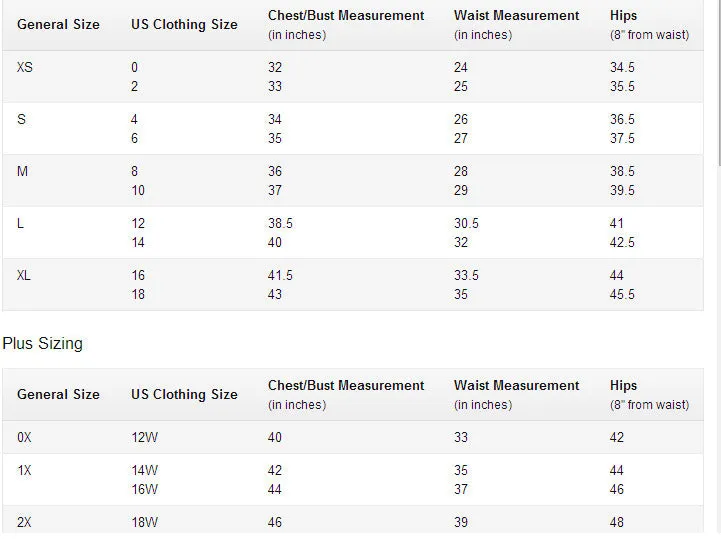Select the XS size row label
Screen dimensions: 721x539
click(x=25, y=67)
